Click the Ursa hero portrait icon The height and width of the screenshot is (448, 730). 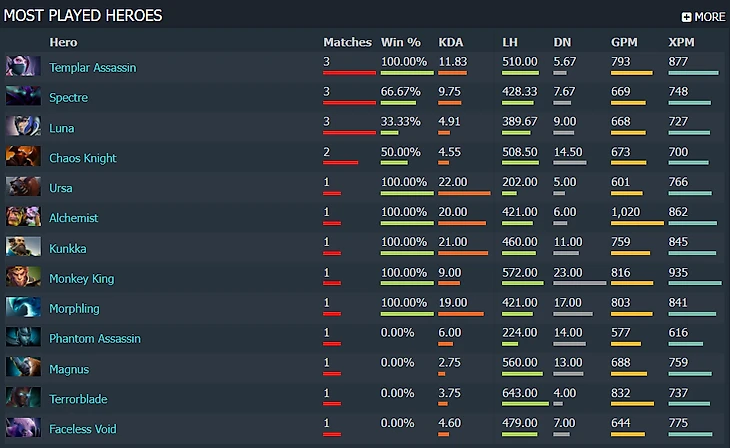tap(23, 186)
